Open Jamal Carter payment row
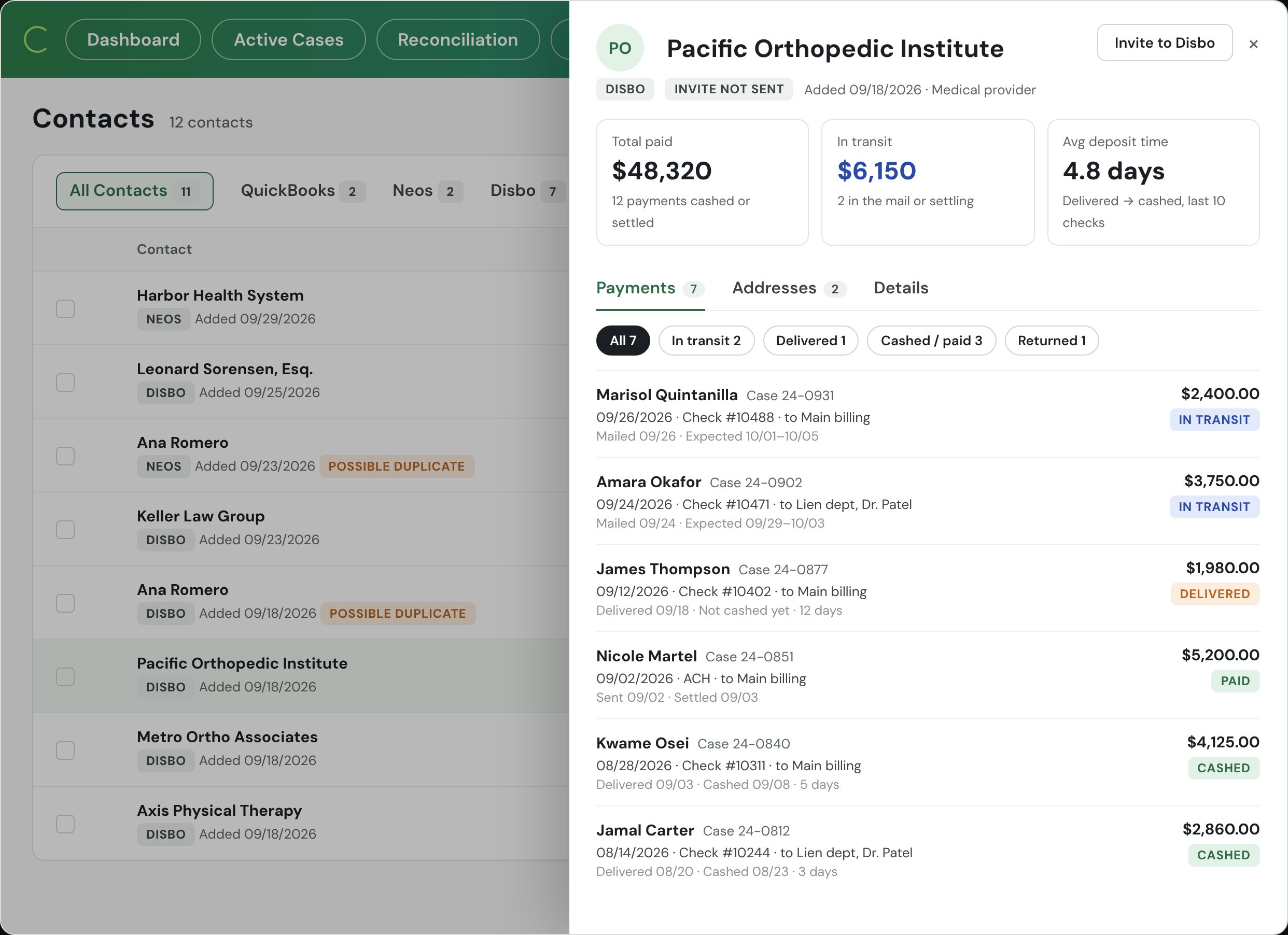 [928, 850]
